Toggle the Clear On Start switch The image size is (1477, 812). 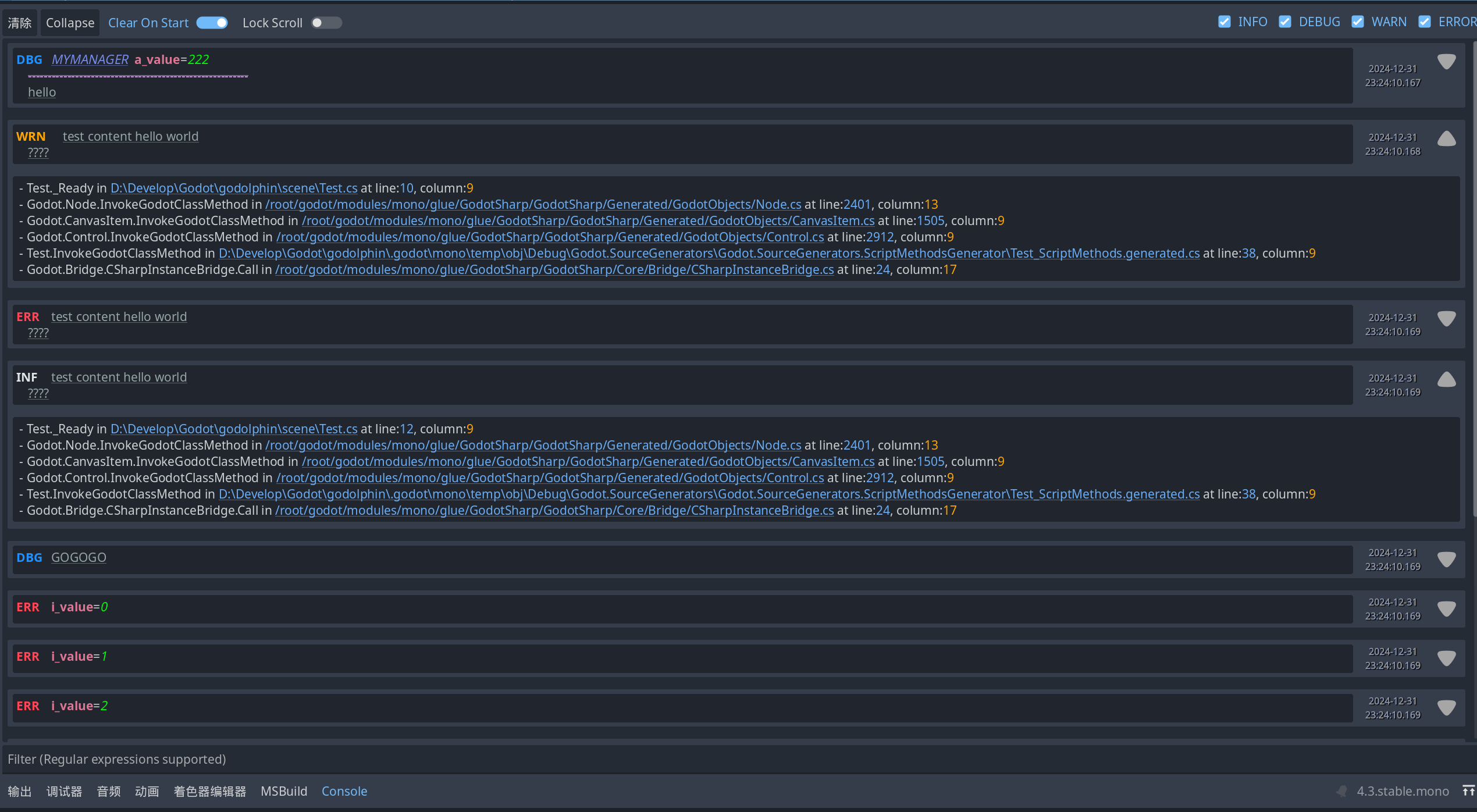212,23
